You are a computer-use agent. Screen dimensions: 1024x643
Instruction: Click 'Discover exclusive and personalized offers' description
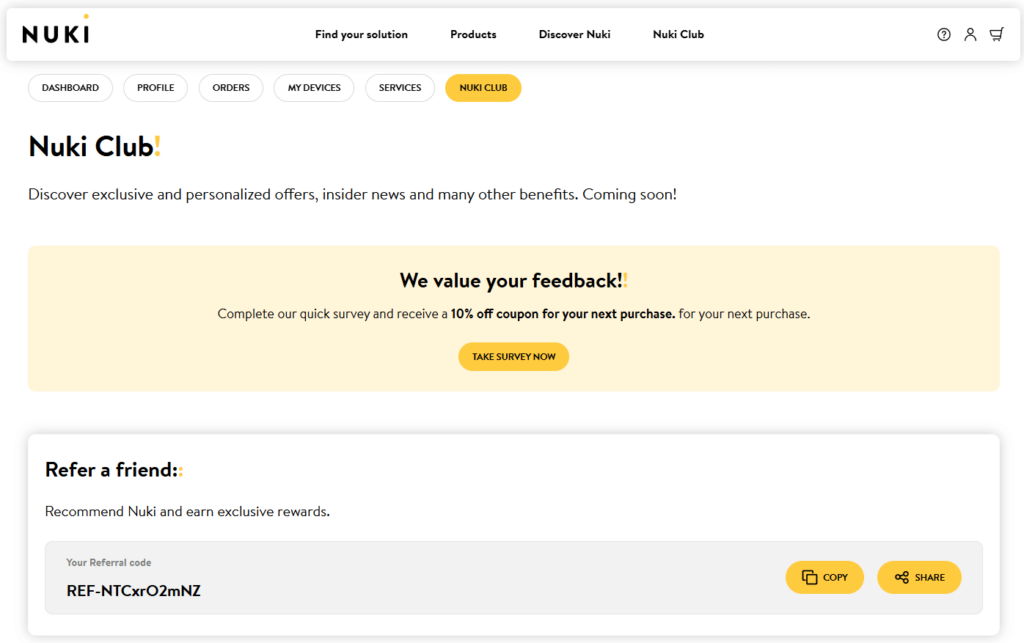click(x=352, y=195)
